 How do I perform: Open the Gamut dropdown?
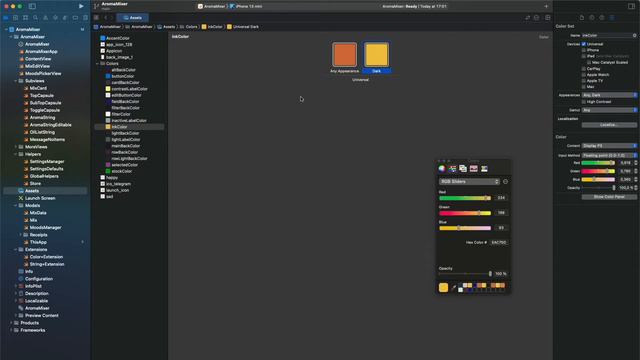coord(609,110)
